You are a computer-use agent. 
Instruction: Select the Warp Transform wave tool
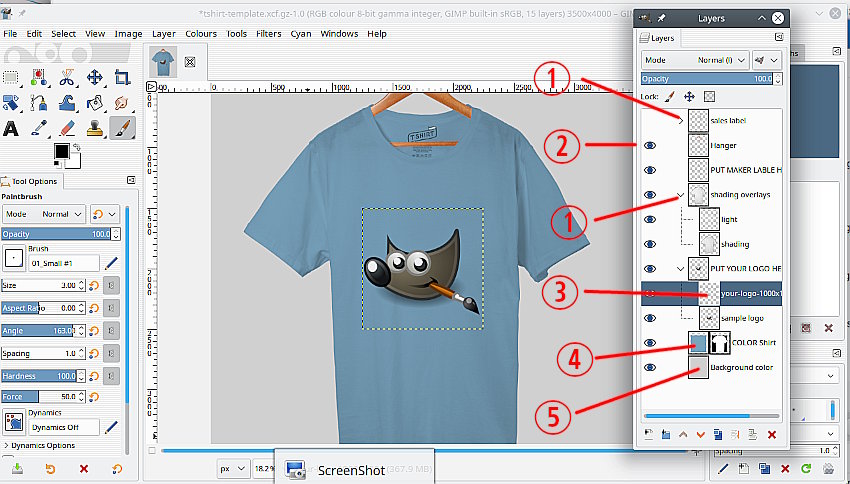click(67, 103)
